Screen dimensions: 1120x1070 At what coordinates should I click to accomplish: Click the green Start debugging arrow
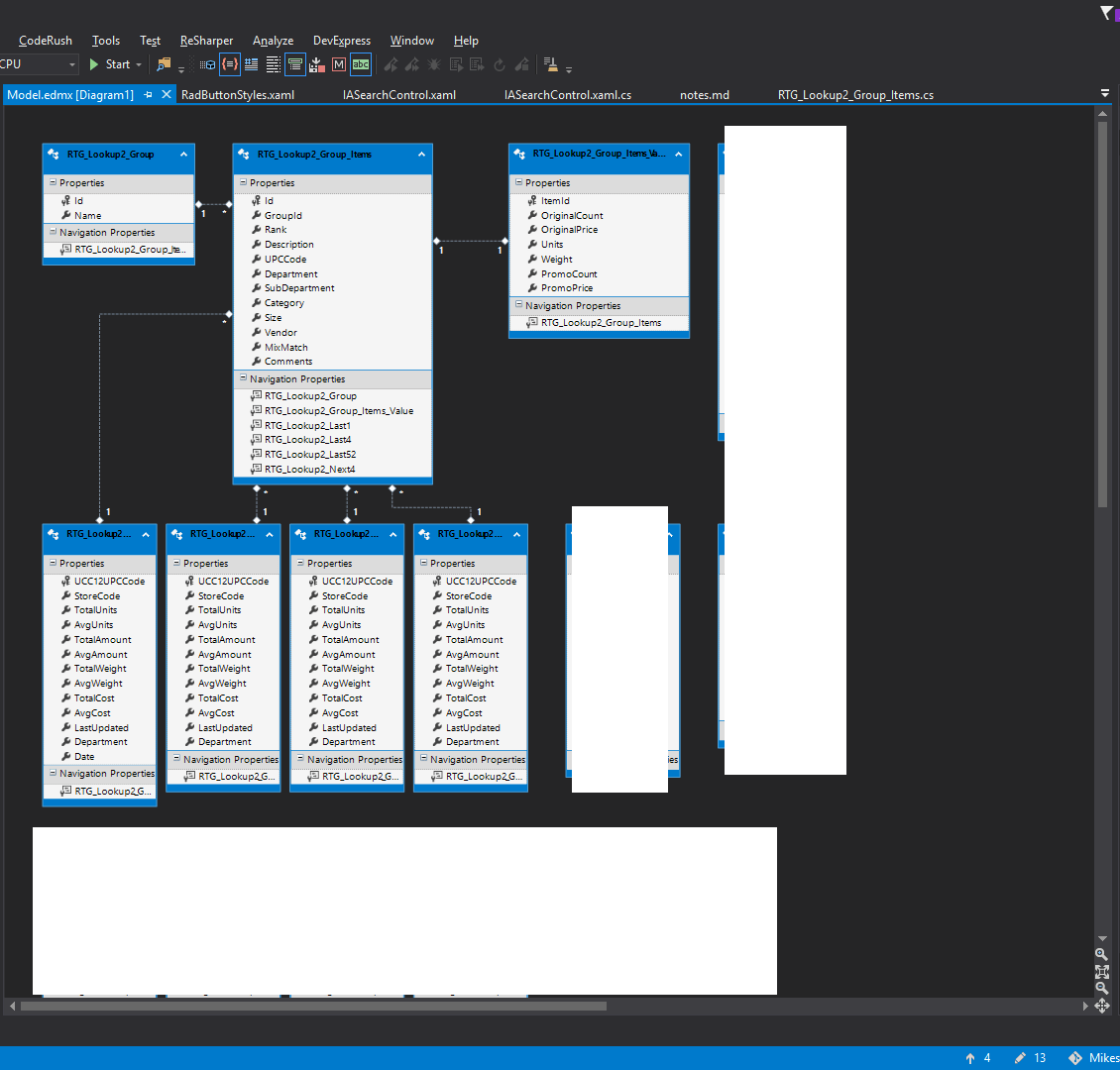pyautogui.click(x=93, y=63)
